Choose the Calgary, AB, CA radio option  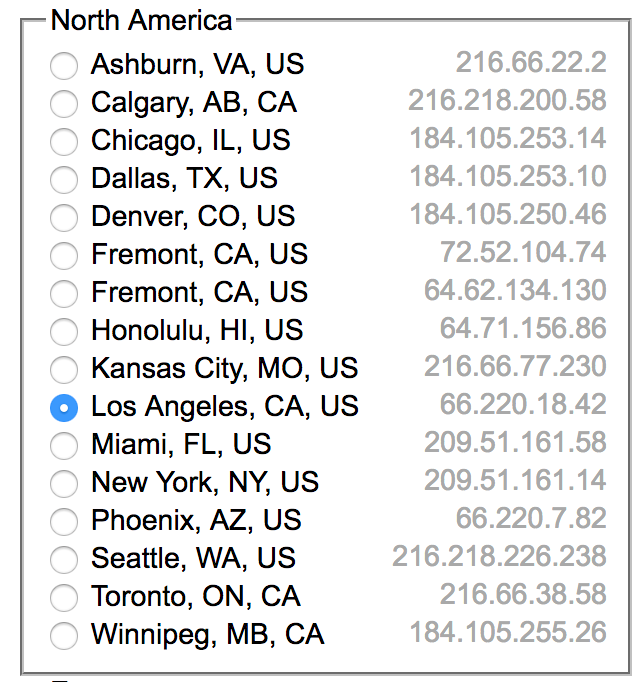(64, 104)
